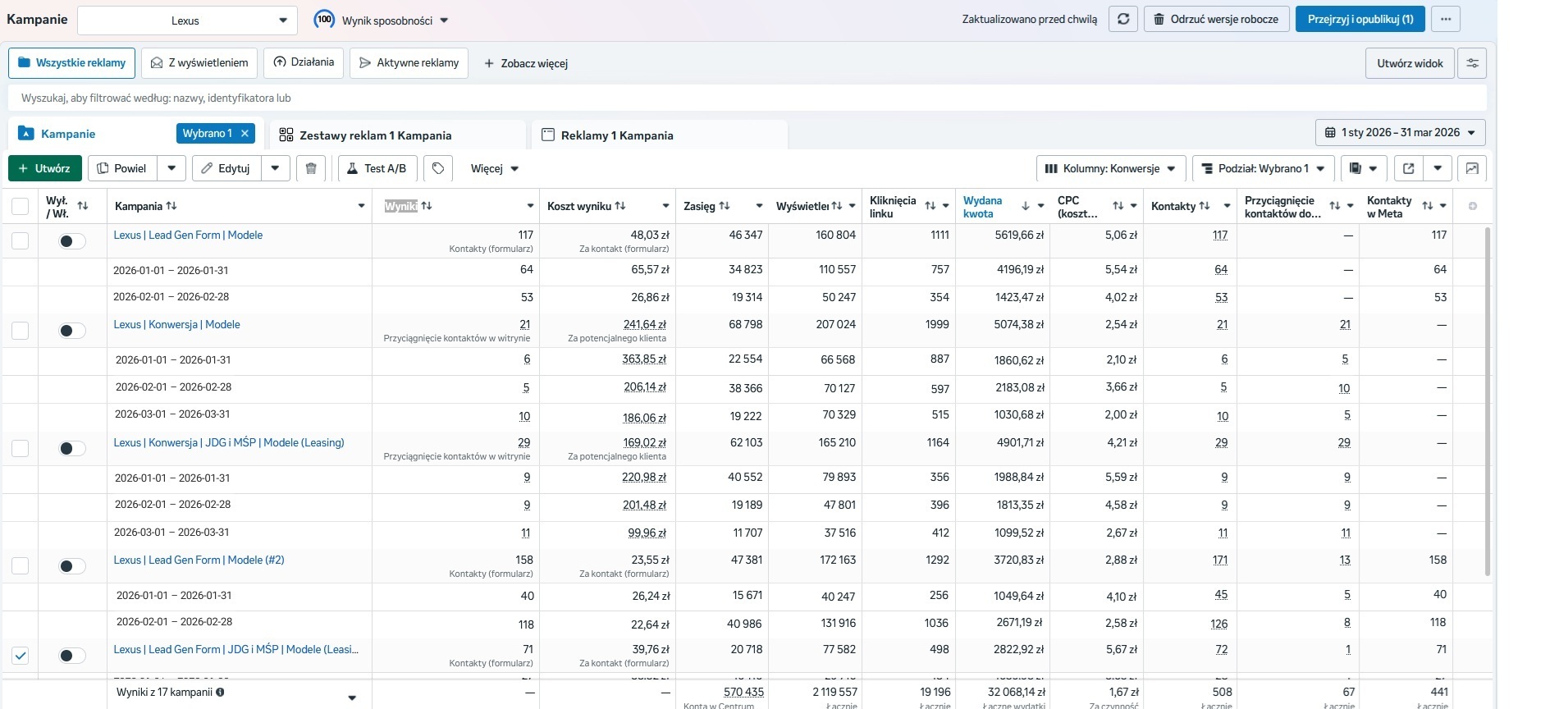Click the export table icon
This screenshot has height=709, width=1568.
[x=1409, y=168]
